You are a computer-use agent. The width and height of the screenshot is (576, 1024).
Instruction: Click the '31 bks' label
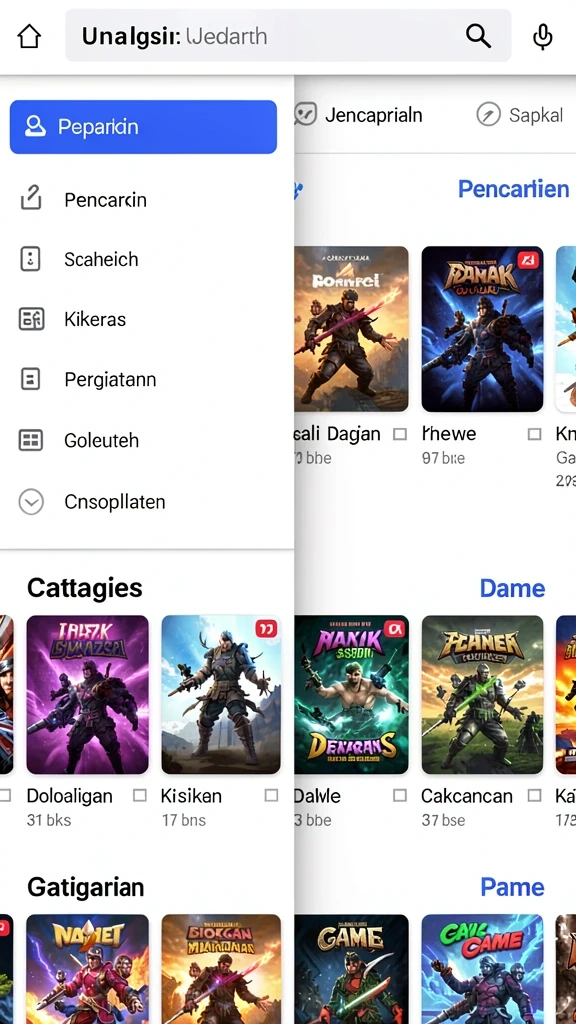click(x=49, y=820)
